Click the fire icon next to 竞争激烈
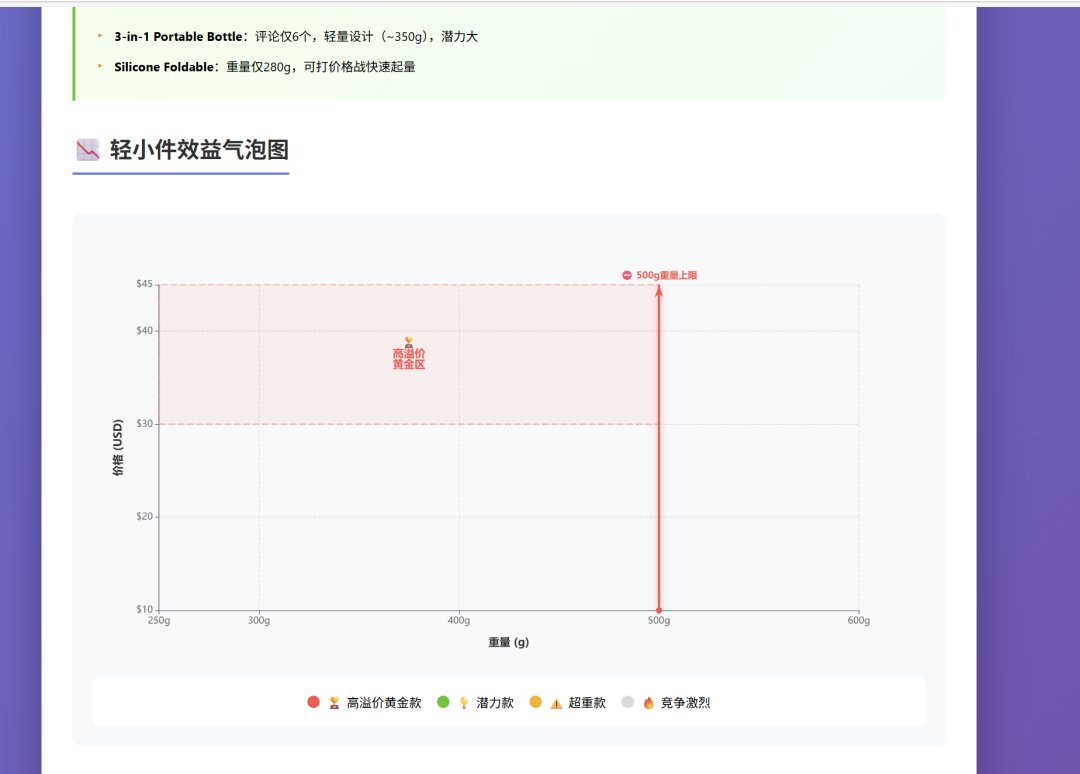The height and width of the screenshot is (774, 1080). point(648,703)
